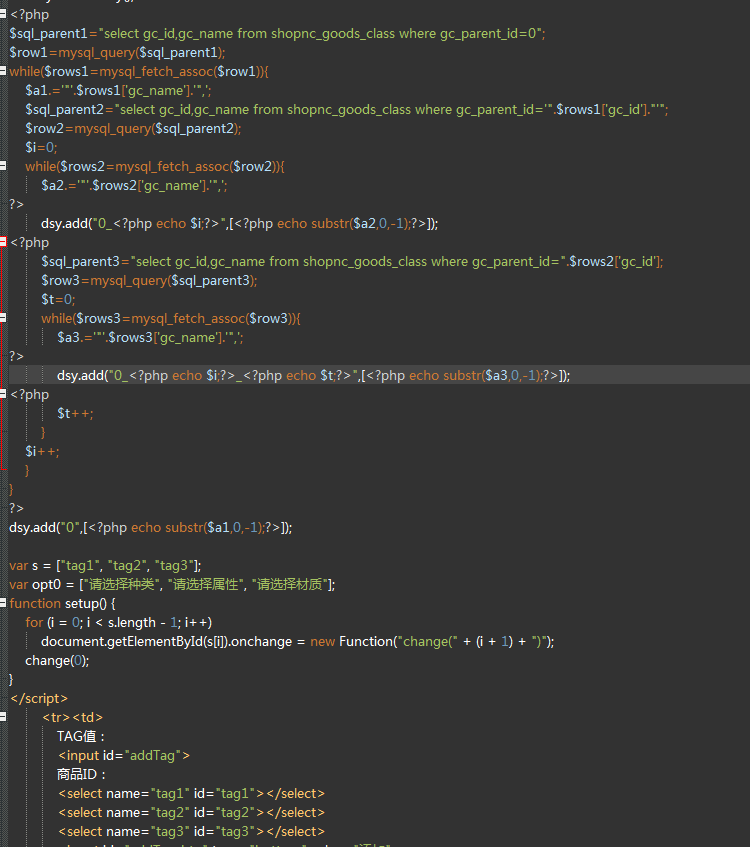Click the var s = ["tag1", "tag2", "tag3"] line
This screenshot has height=847, width=750.
click(x=105, y=566)
